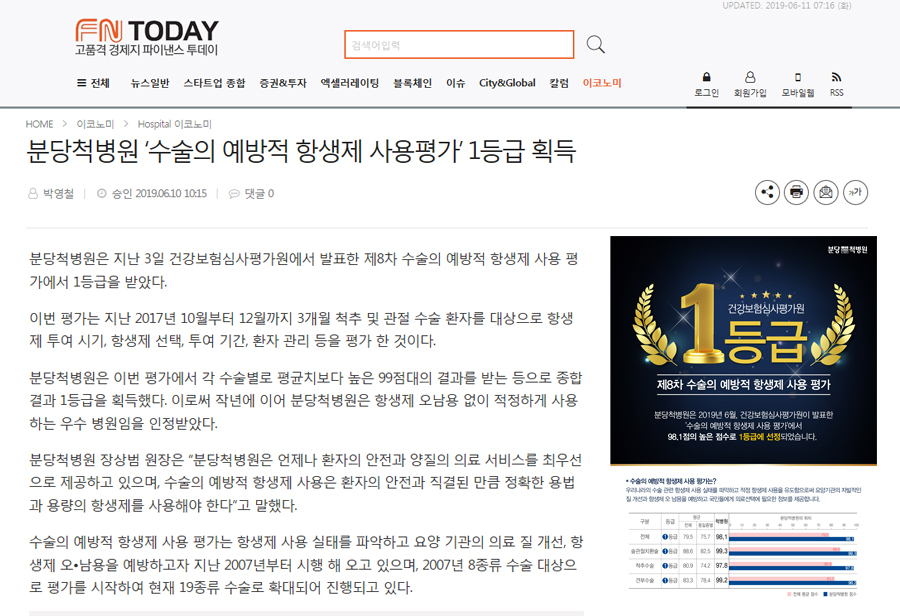Screen dimensions: 900x616
Task: Go to the 이슈 section
Action: pos(456,83)
